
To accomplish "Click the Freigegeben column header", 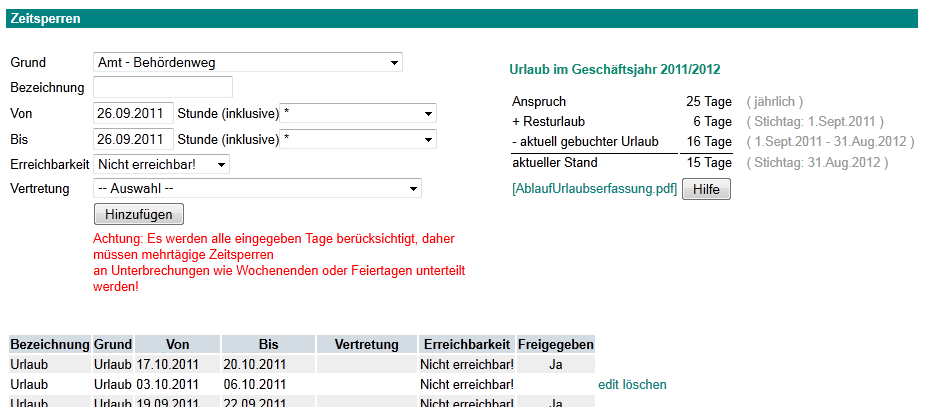I will tap(556, 345).
